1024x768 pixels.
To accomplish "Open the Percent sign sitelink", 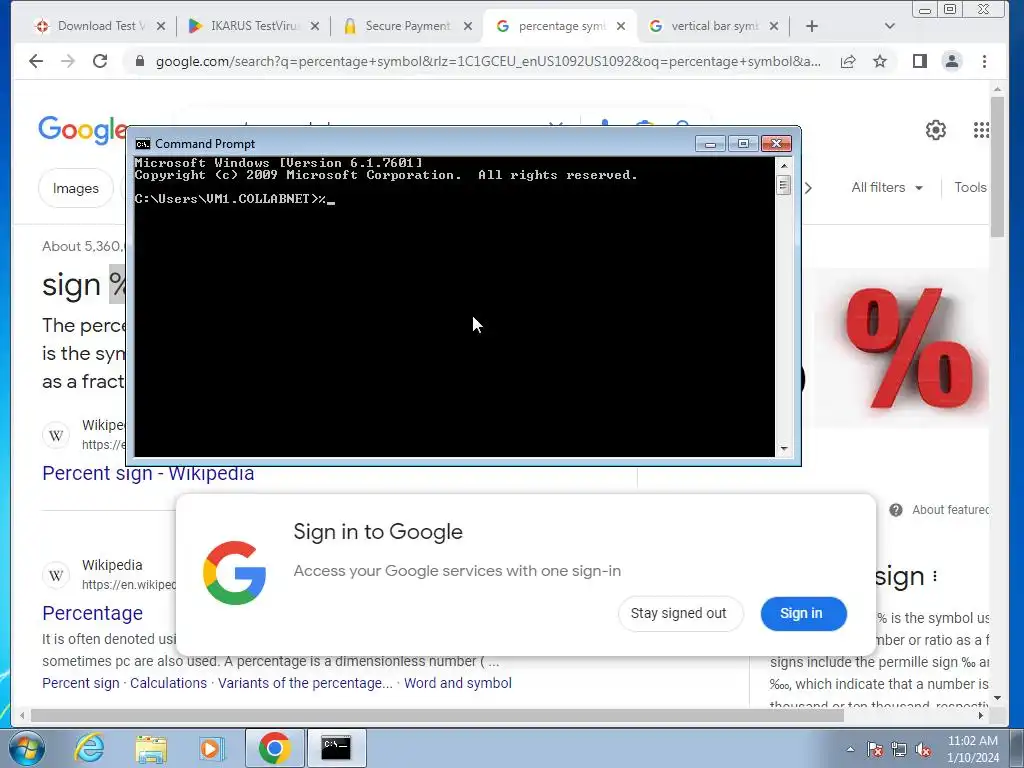I will [x=81, y=683].
